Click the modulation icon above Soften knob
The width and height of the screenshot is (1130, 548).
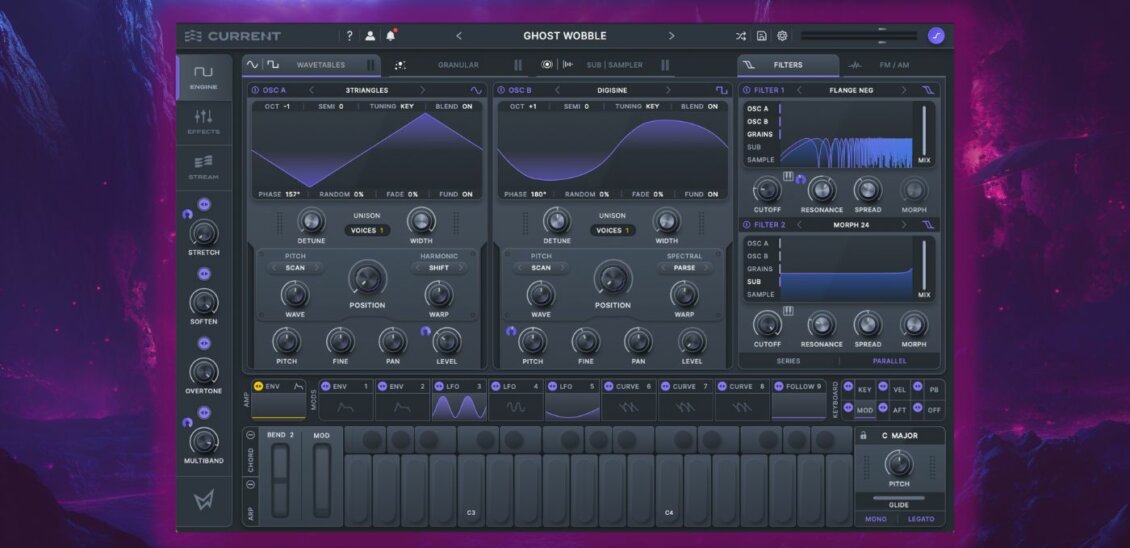(x=204, y=274)
